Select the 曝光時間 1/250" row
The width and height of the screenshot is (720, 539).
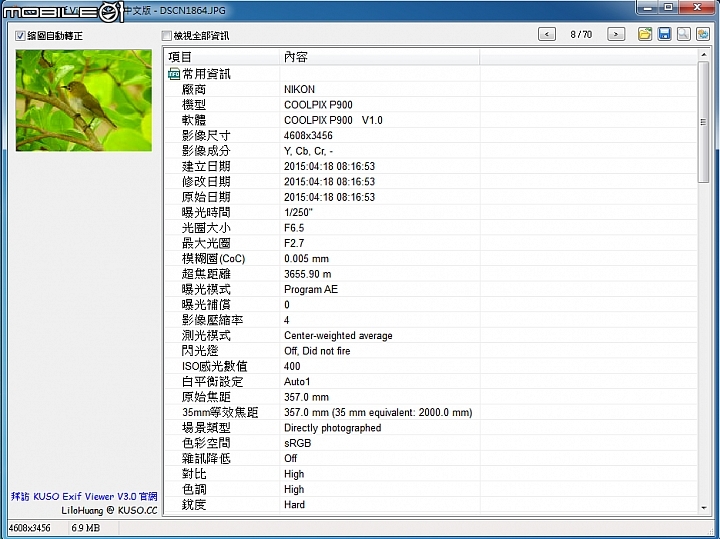[431, 213]
